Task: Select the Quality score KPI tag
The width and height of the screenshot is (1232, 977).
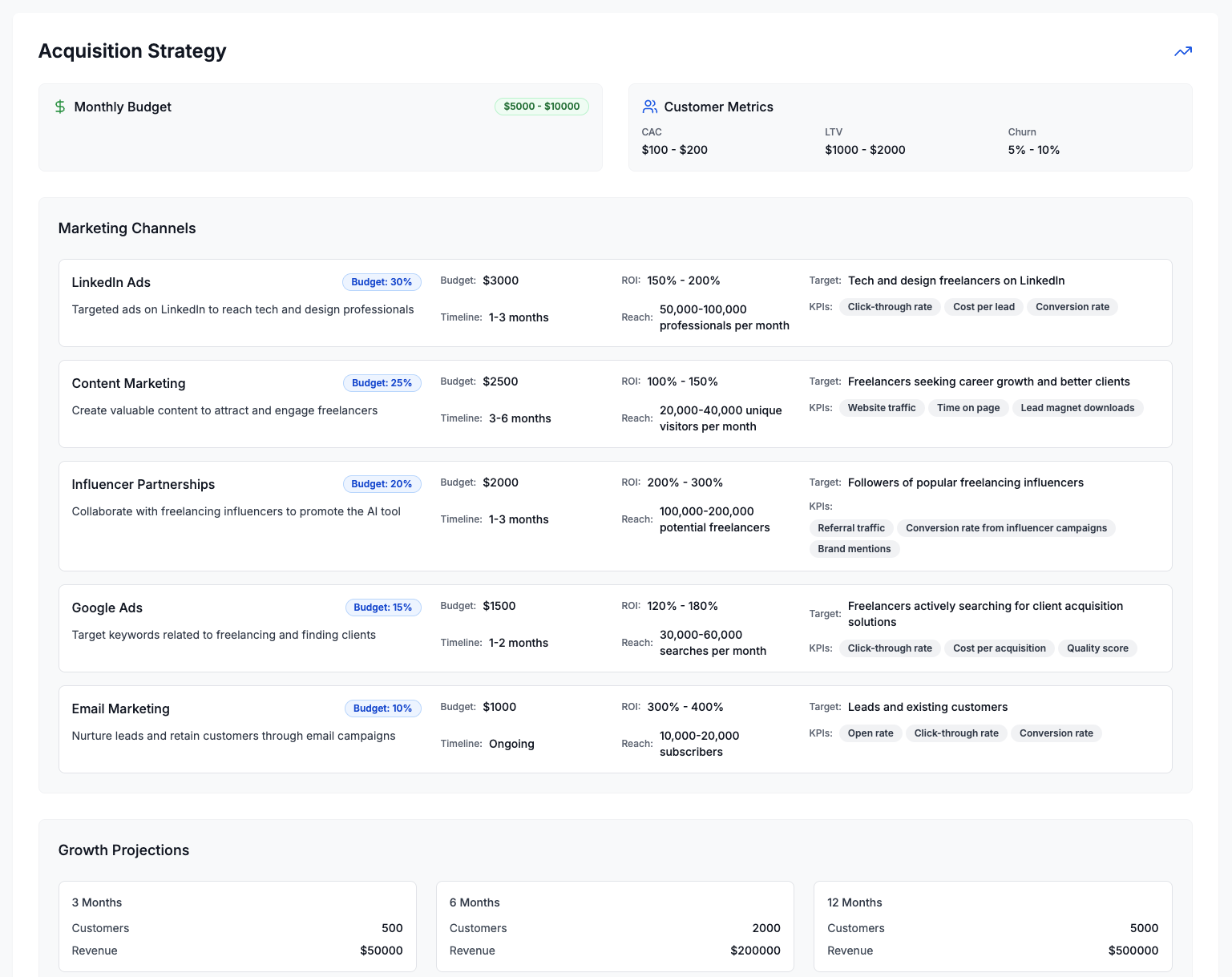Action: 1097,648
